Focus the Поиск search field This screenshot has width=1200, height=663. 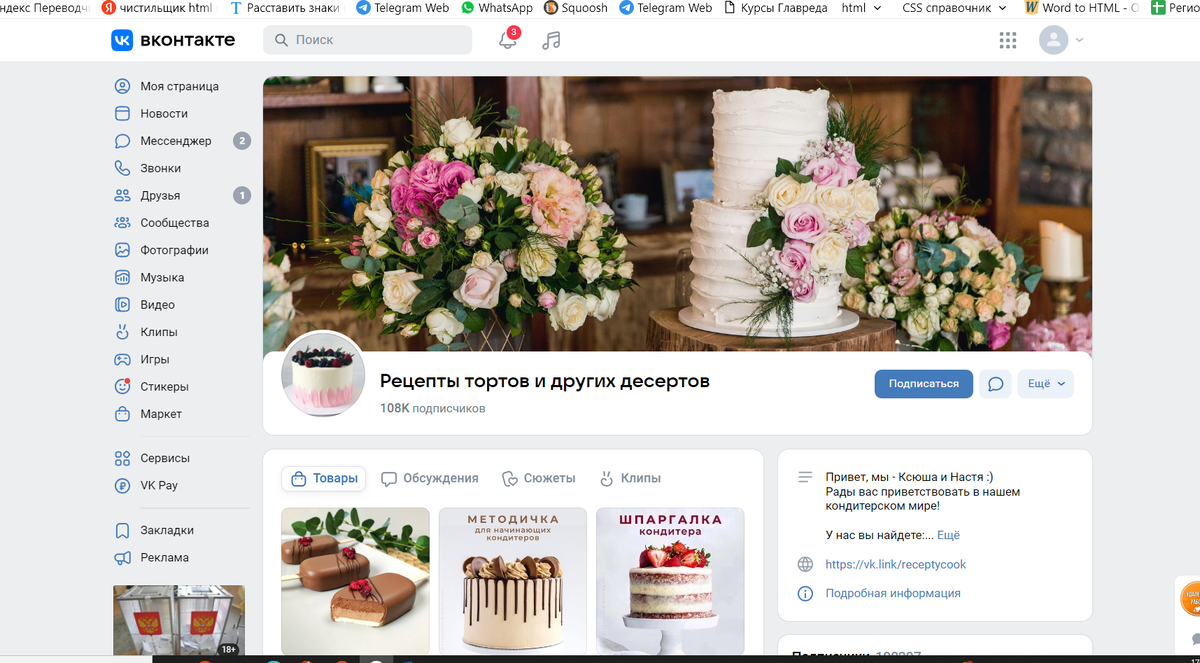(368, 40)
